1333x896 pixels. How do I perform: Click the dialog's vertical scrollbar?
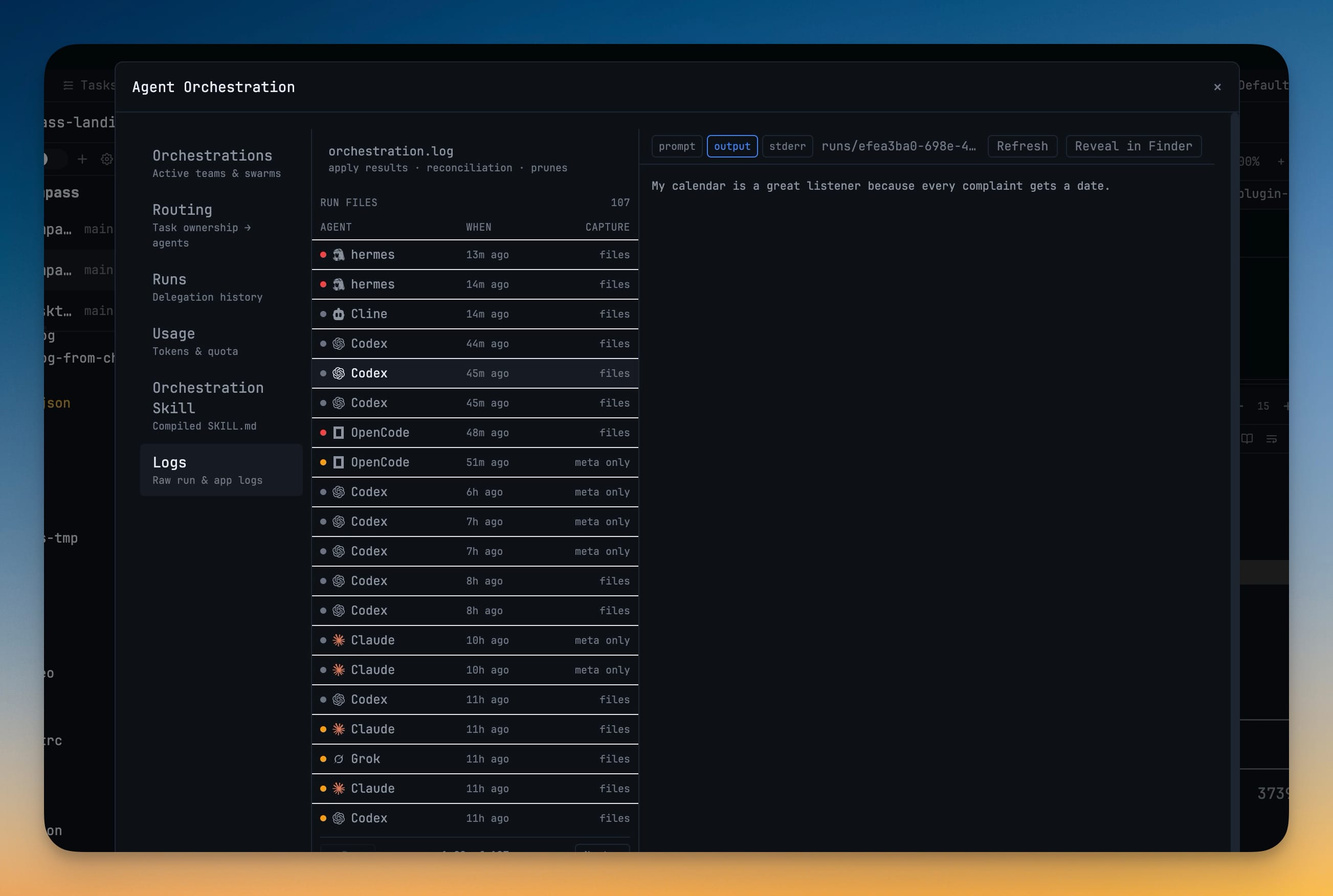pos(1234,482)
